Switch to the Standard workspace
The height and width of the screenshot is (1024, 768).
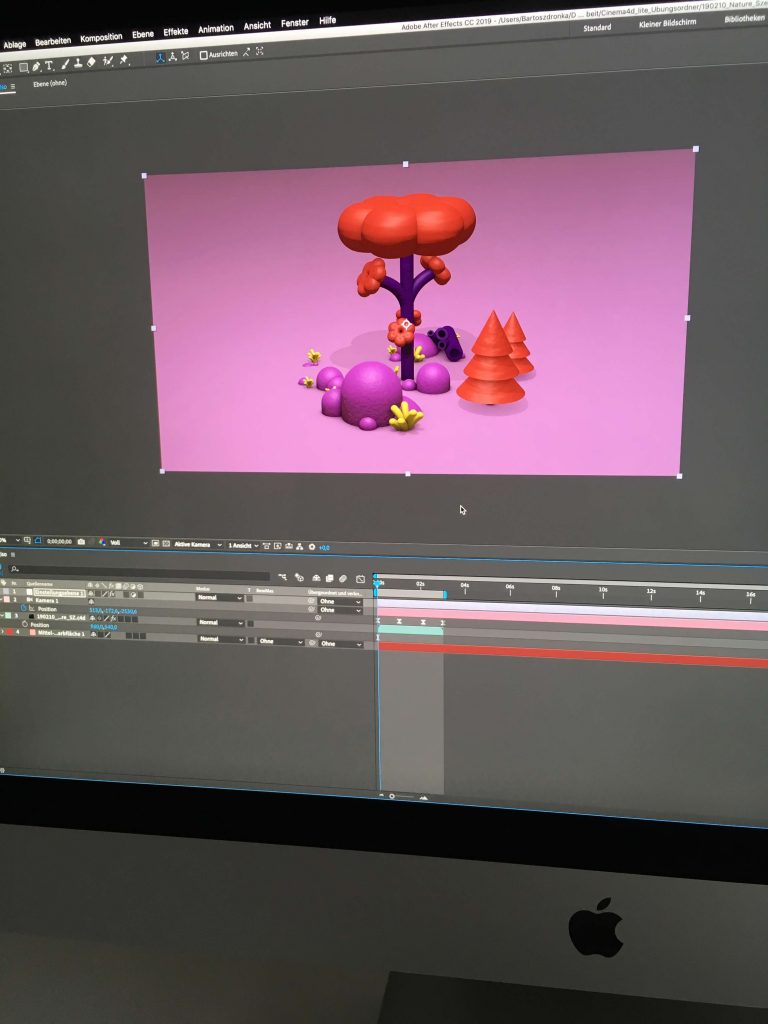click(x=597, y=27)
